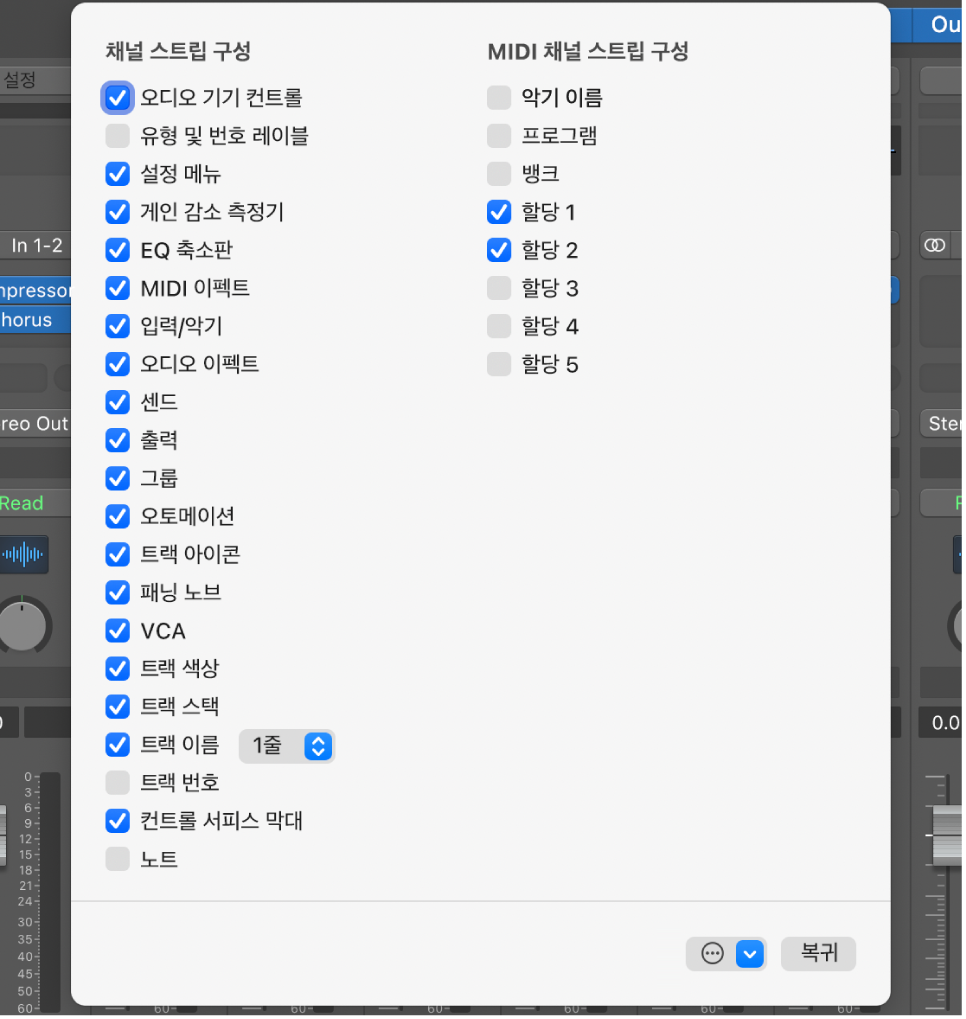Click the audio waveform track icon in mixer

click(23, 554)
